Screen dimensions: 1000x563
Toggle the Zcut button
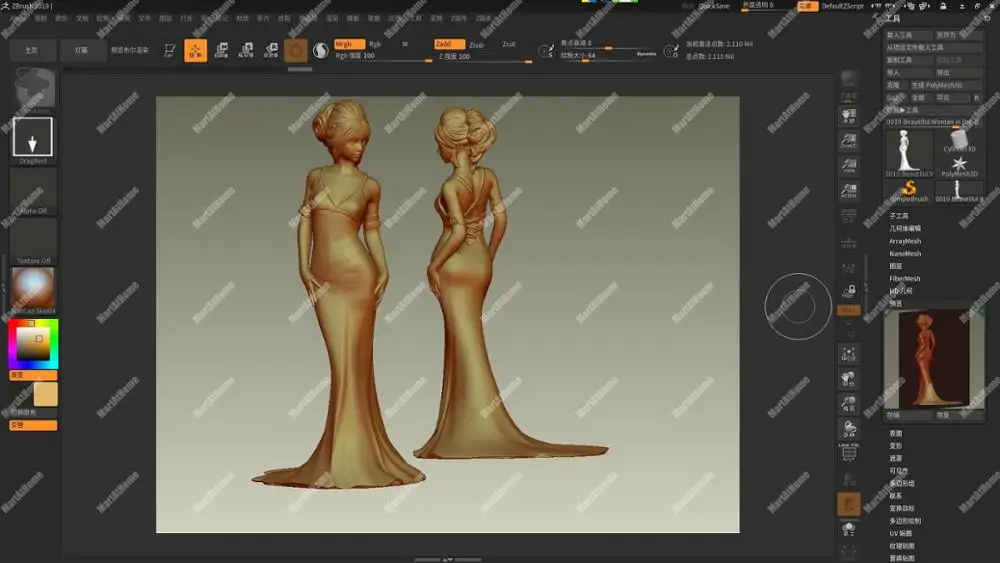[x=508, y=44]
